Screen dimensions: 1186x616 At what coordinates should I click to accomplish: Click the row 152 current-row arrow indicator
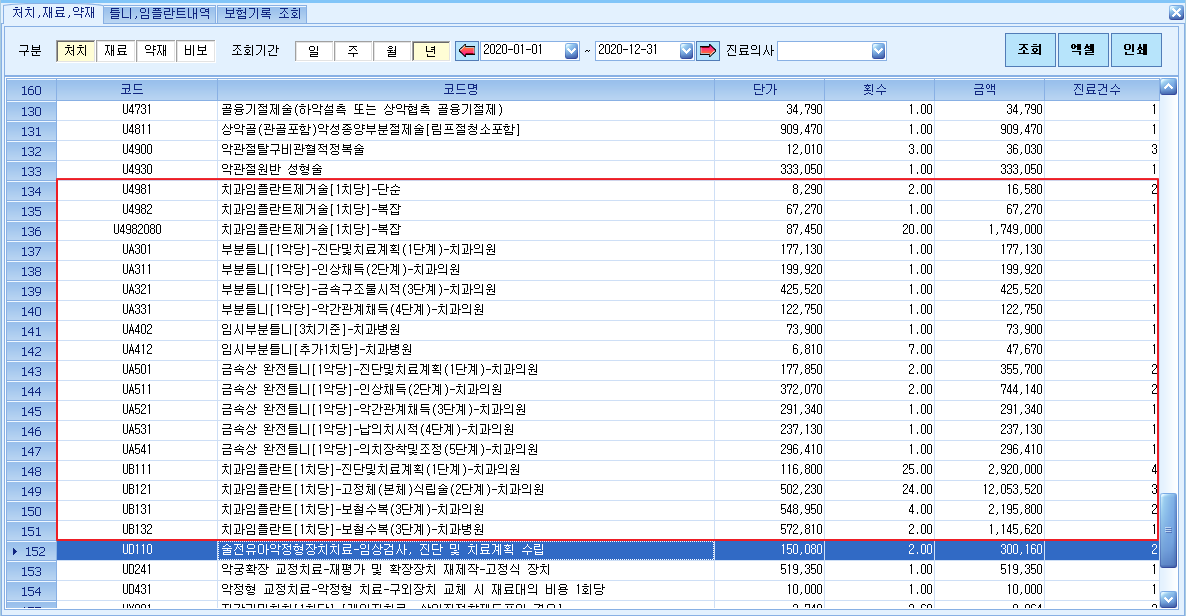pos(15,551)
